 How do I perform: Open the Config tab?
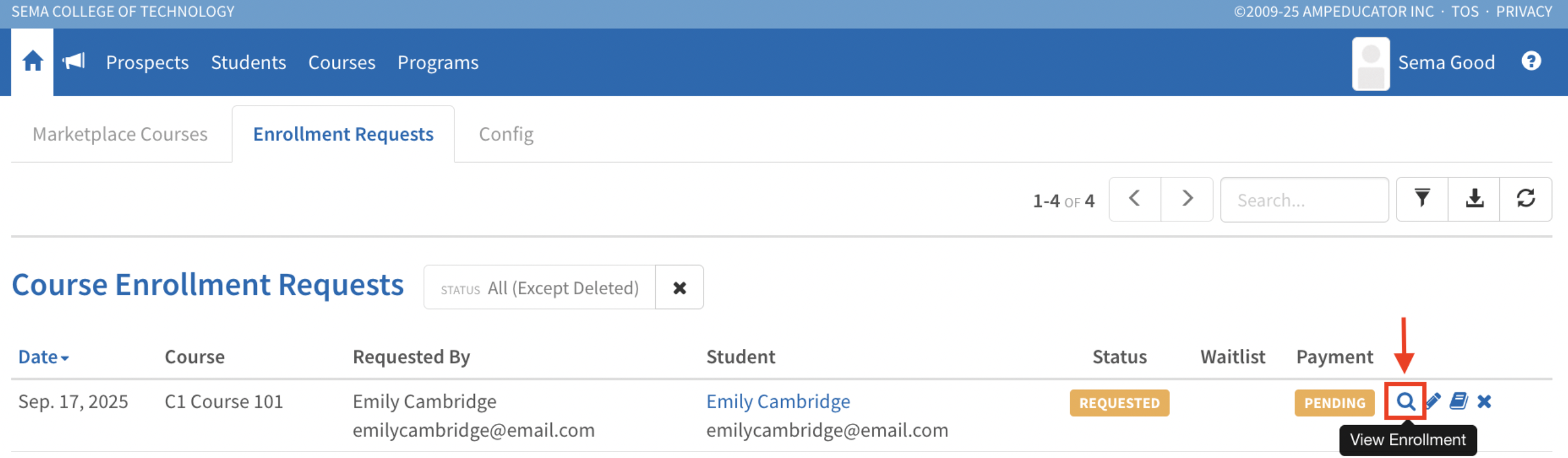(506, 134)
